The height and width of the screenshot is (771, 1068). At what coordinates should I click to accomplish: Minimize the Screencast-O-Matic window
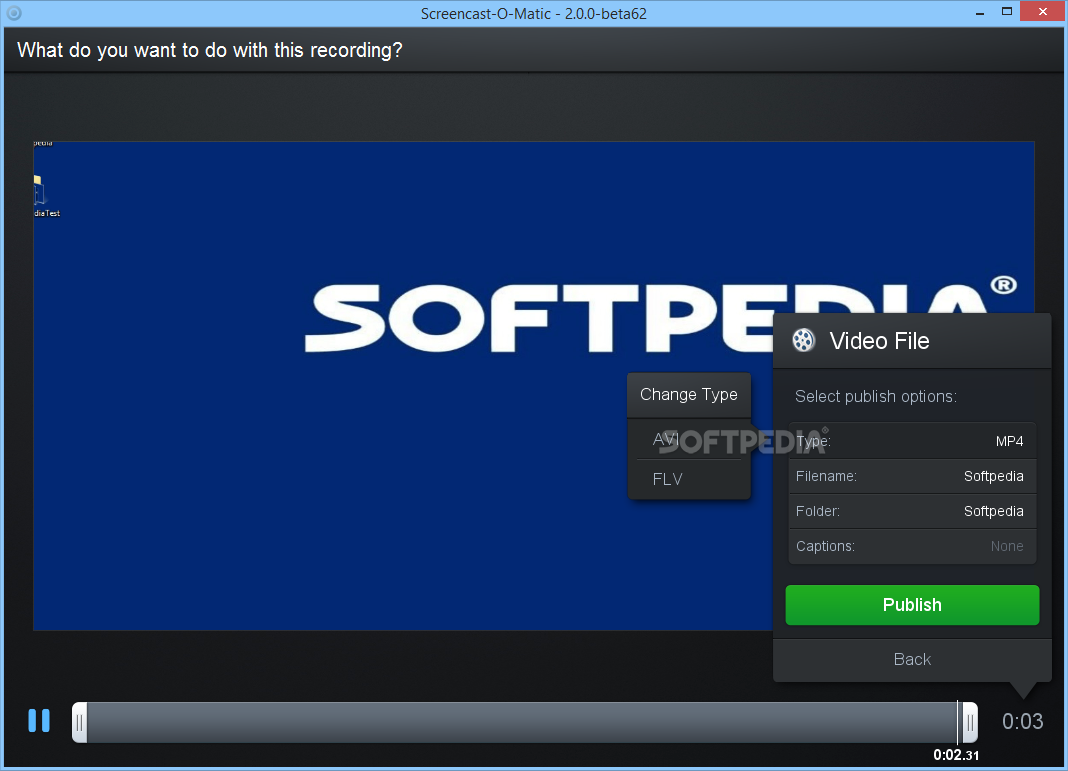(979, 13)
